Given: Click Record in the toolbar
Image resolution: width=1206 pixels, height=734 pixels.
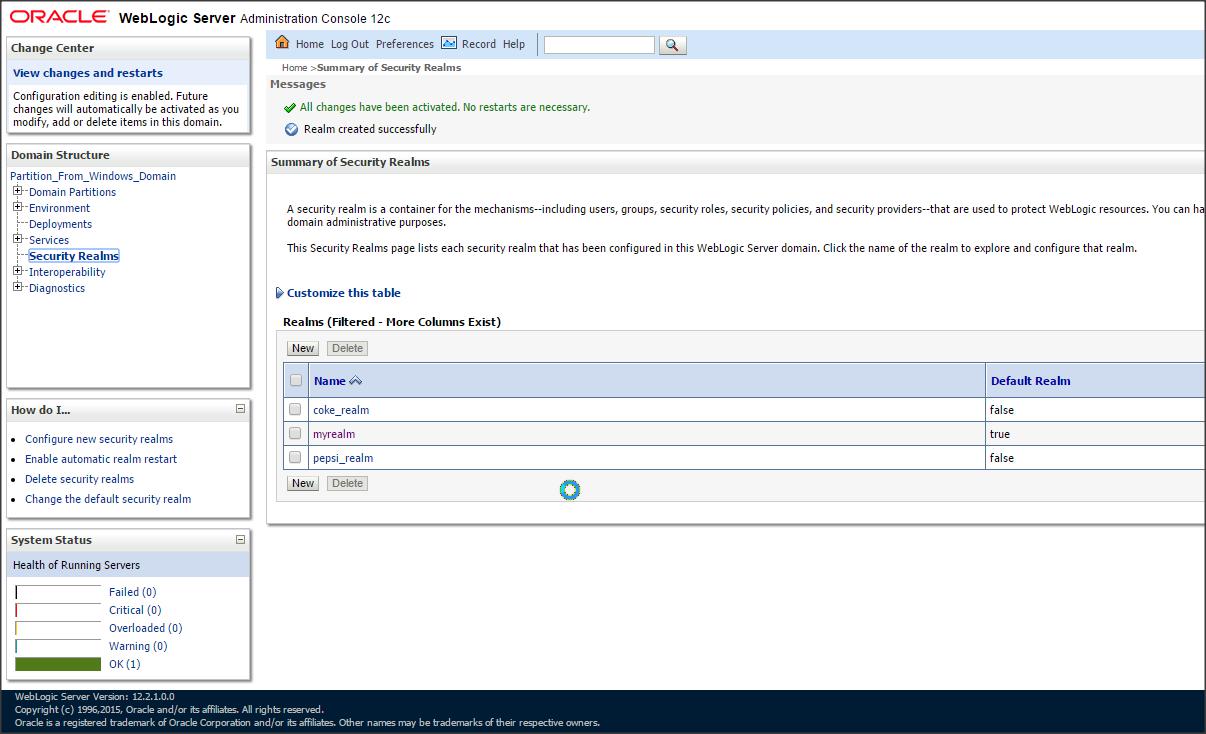Looking at the screenshot, I should (479, 44).
